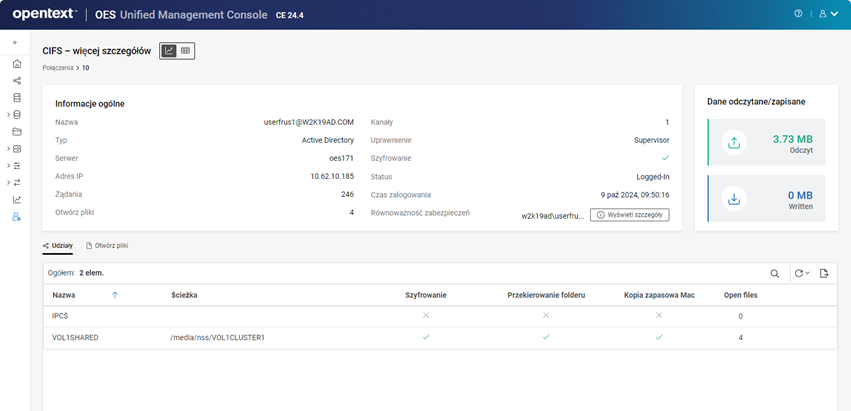The height and width of the screenshot is (411, 851).
Task: Click the Połączenia breadcrumb link
Action: click(x=58, y=68)
